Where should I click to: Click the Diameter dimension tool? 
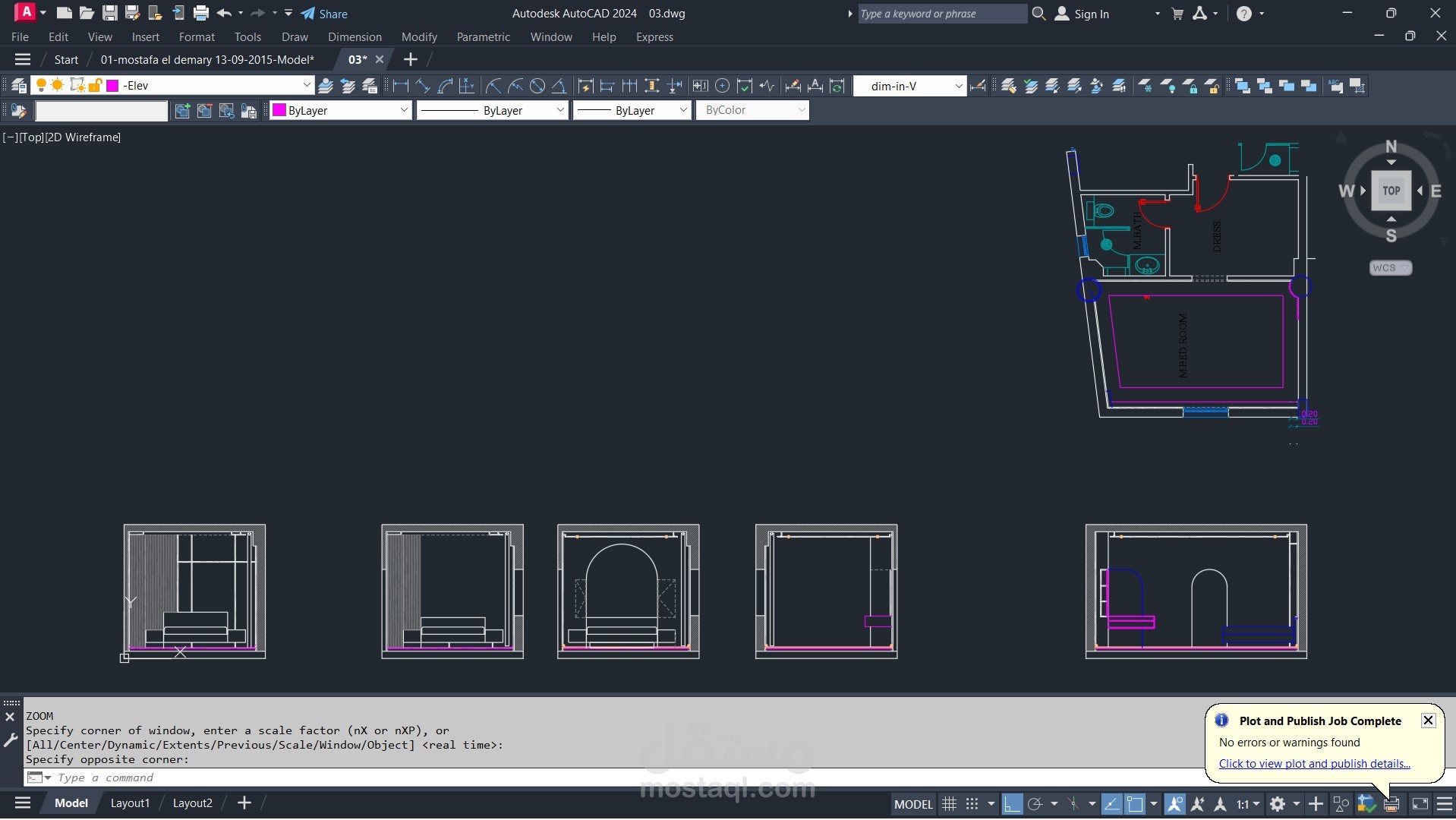(x=537, y=86)
